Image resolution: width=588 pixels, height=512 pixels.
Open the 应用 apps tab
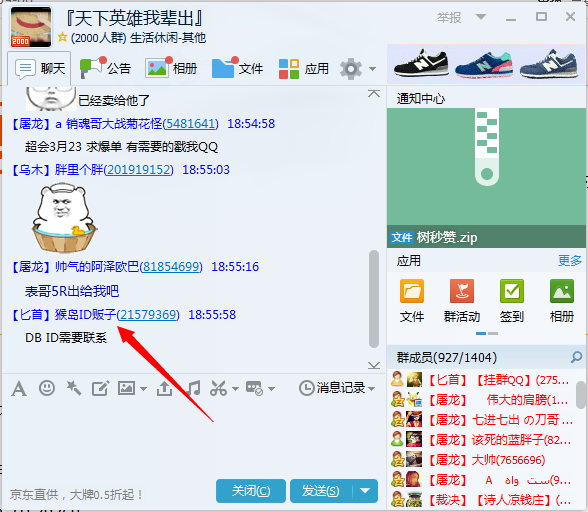[x=304, y=69]
